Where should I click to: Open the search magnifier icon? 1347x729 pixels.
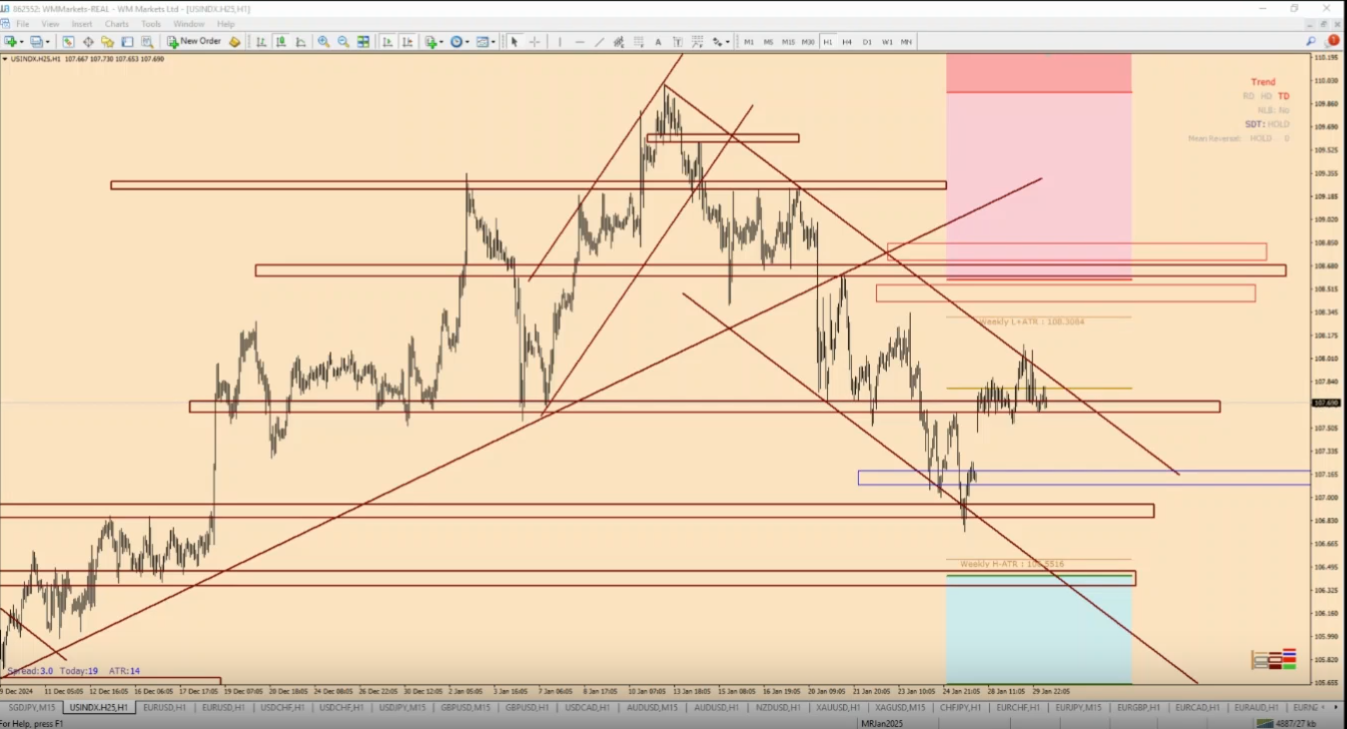point(1311,41)
